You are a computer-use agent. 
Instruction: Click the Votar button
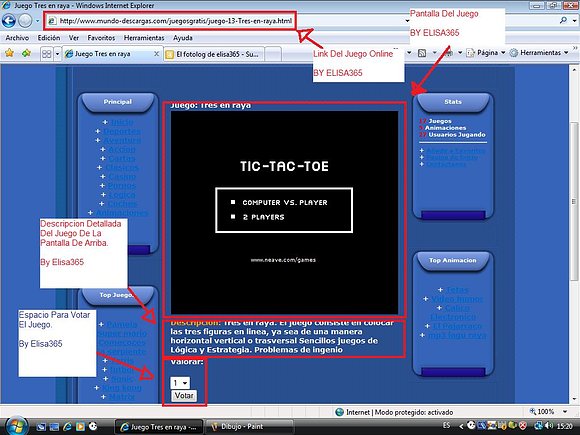(x=184, y=395)
